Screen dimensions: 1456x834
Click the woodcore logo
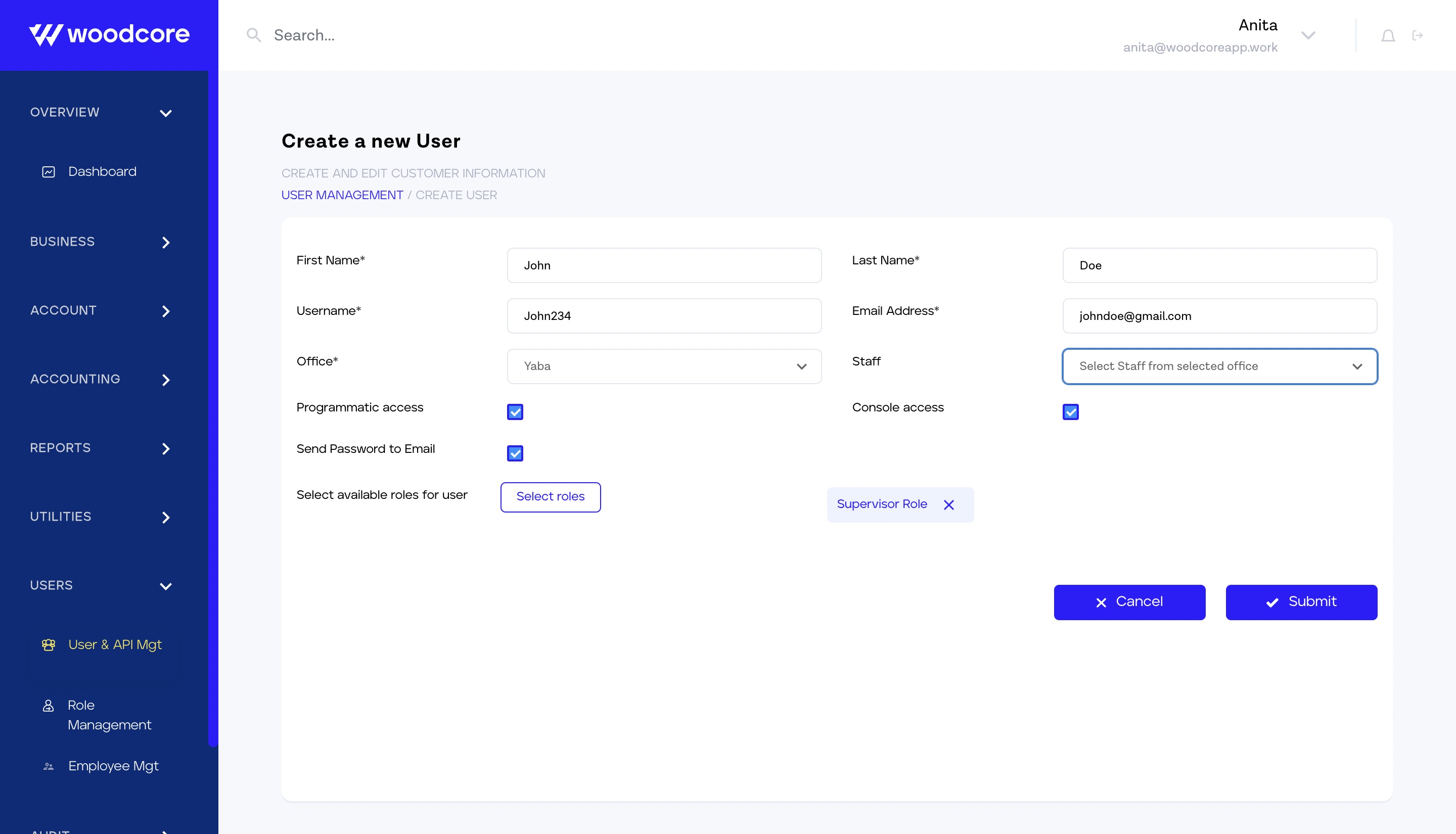tap(109, 34)
